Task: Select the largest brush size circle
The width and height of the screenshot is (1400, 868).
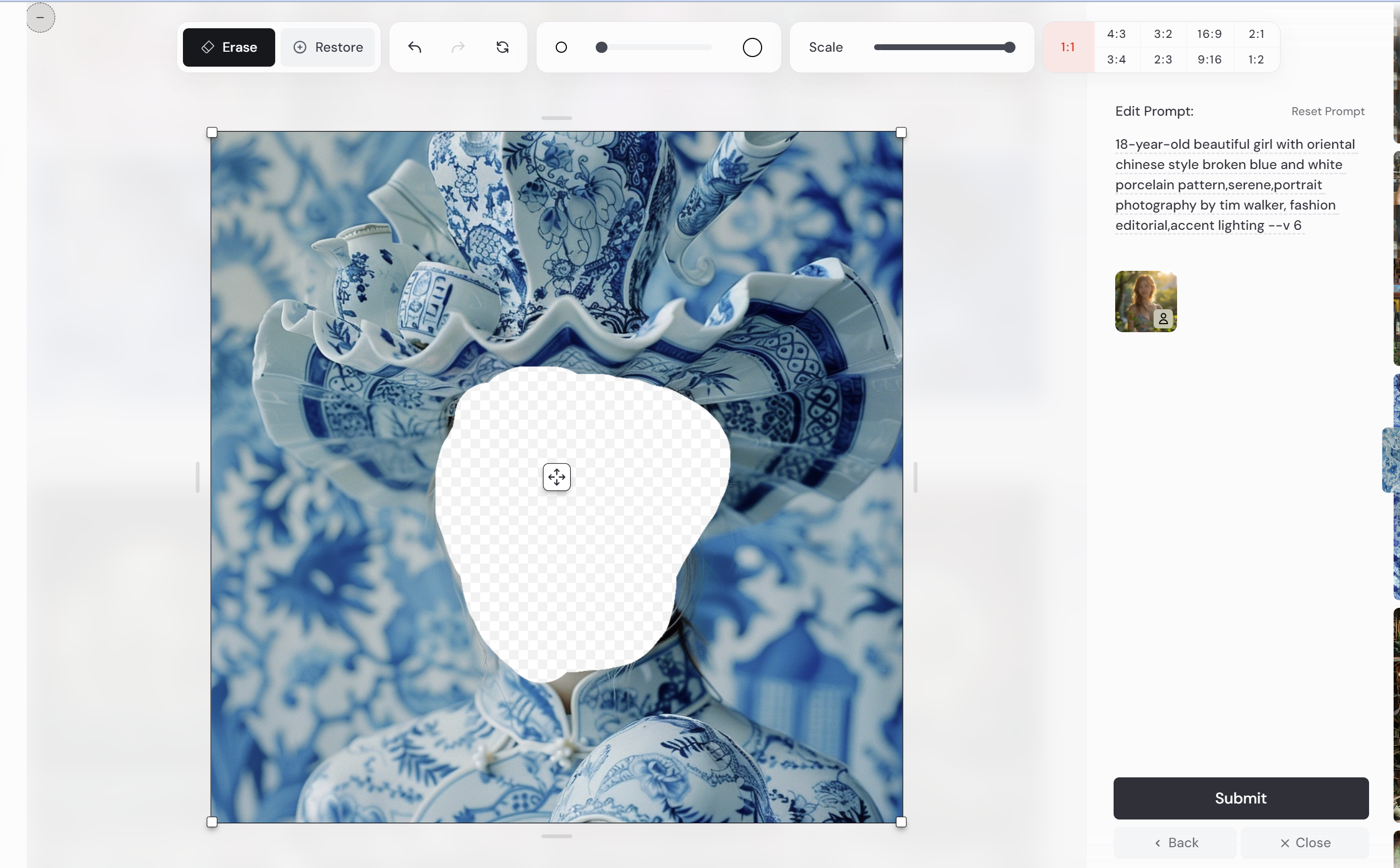Action: click(751, 47)
